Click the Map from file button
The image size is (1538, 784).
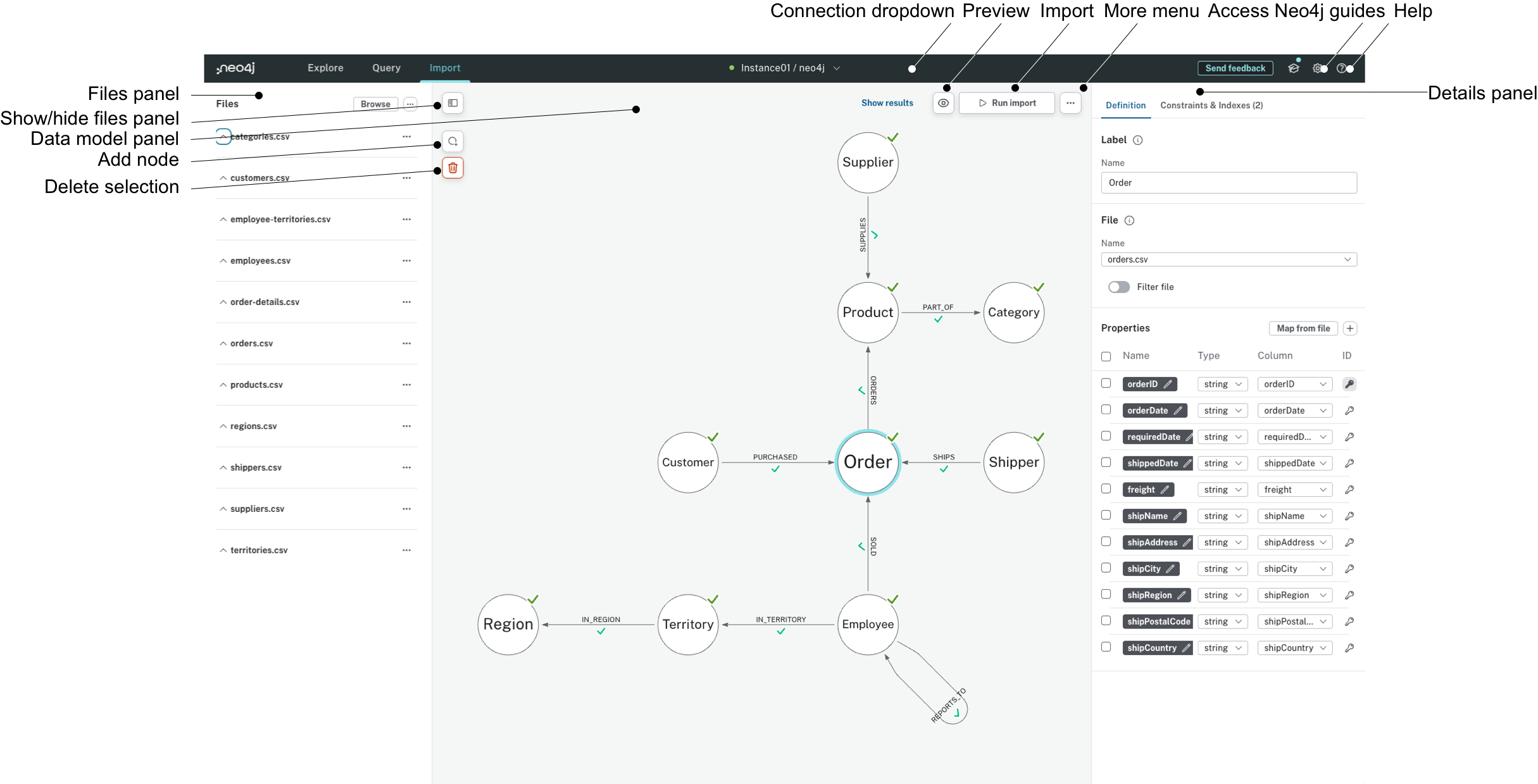(1302, 328)
